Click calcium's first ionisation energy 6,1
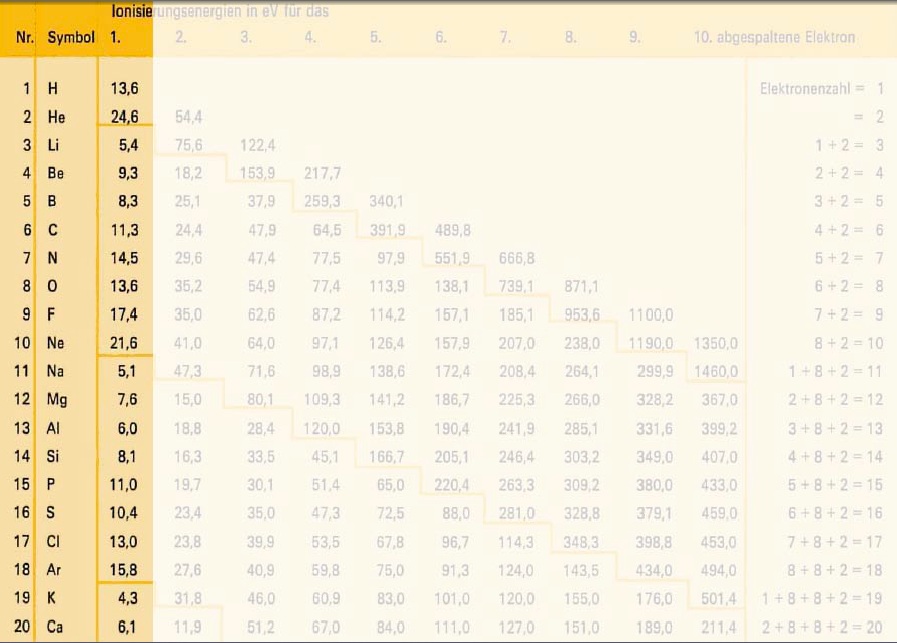 click(127, 627)
